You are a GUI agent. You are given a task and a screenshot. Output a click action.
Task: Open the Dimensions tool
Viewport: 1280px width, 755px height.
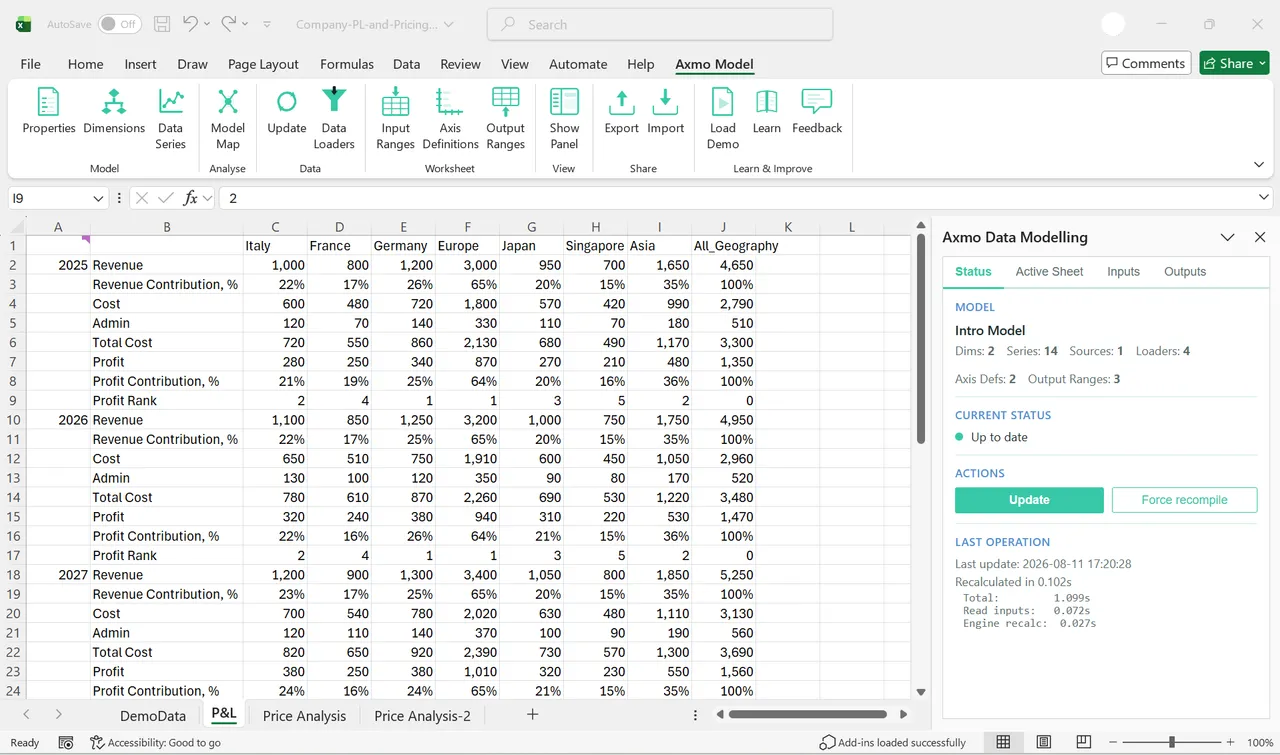pos(114,111)
